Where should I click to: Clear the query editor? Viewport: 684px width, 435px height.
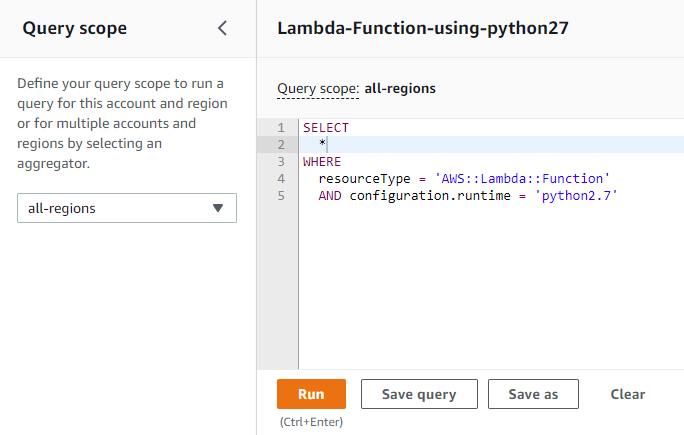point(627,394)
